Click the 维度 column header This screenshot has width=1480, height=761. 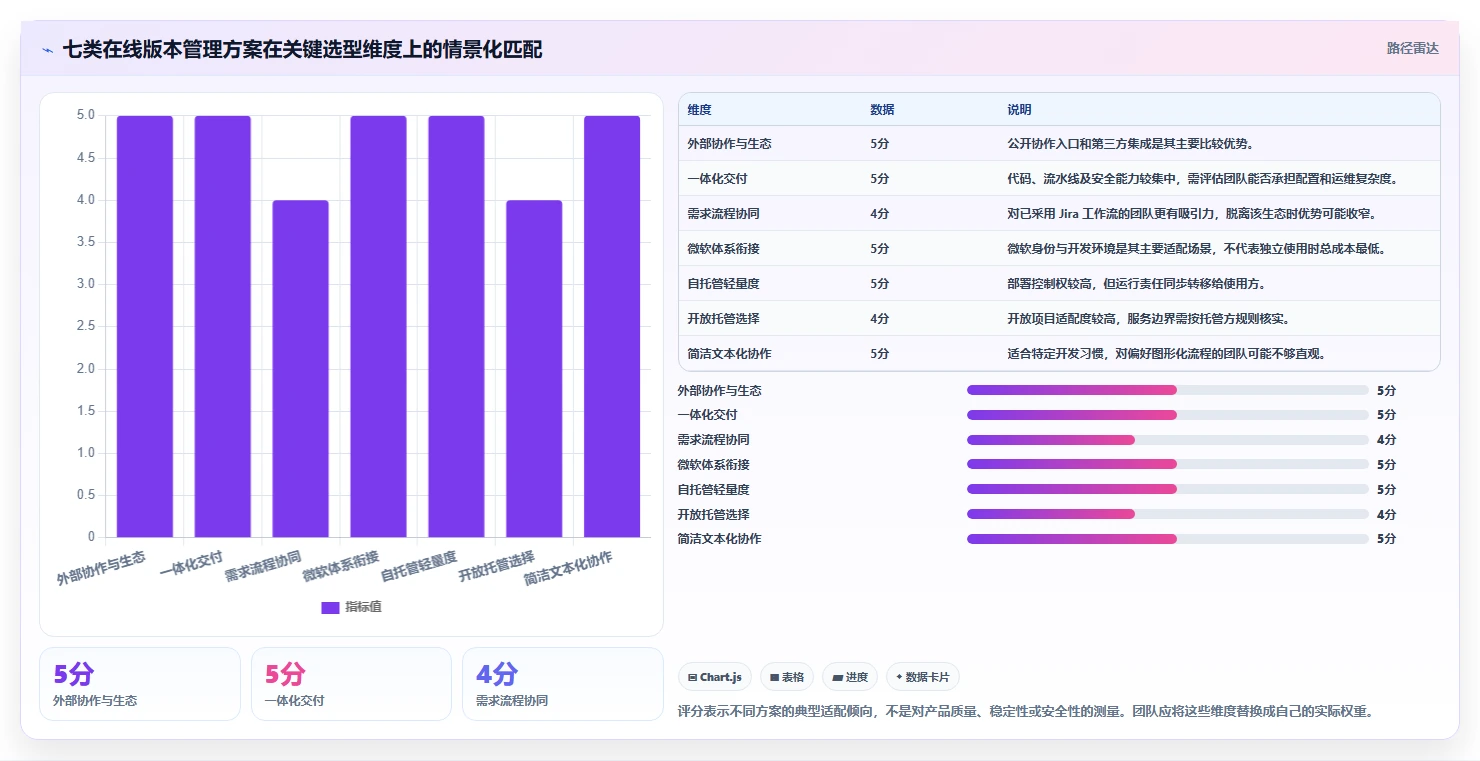(700, 110)
